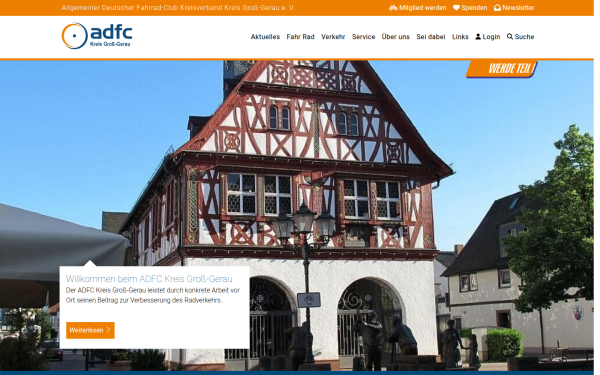Click the text 'Allgemeiner Deutscher Fahrrad-Club Kreisverband Kreis Groß-Gerau e. V.'
The height and width of the screenshot is (375, 600).
pos(178,8)
